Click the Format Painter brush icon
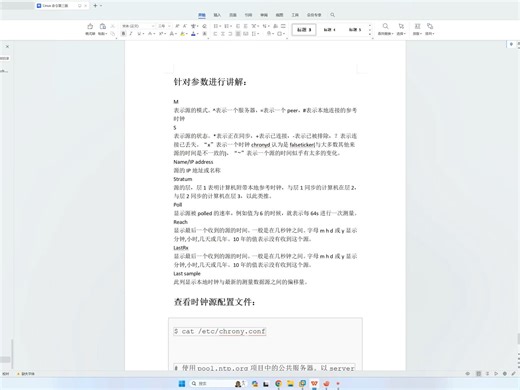The image size is (520, 390). 90,26
